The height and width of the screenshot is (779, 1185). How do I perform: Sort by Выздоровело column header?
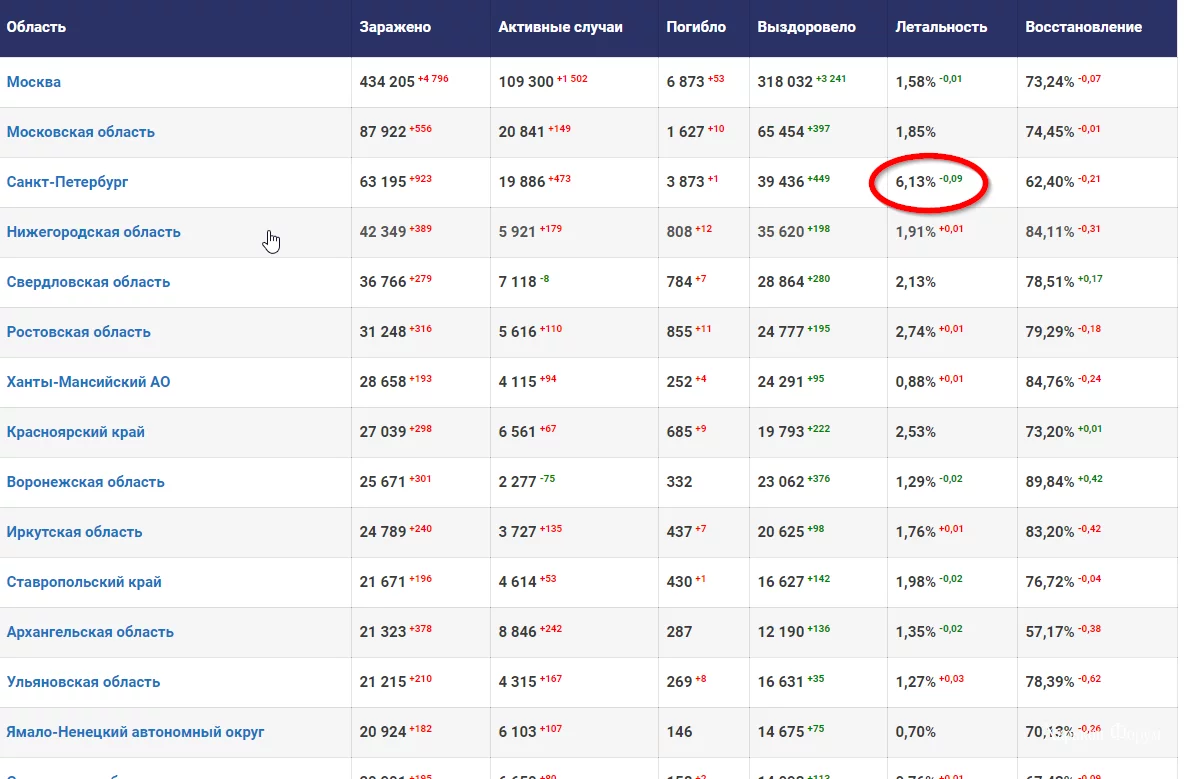point(806,27)
